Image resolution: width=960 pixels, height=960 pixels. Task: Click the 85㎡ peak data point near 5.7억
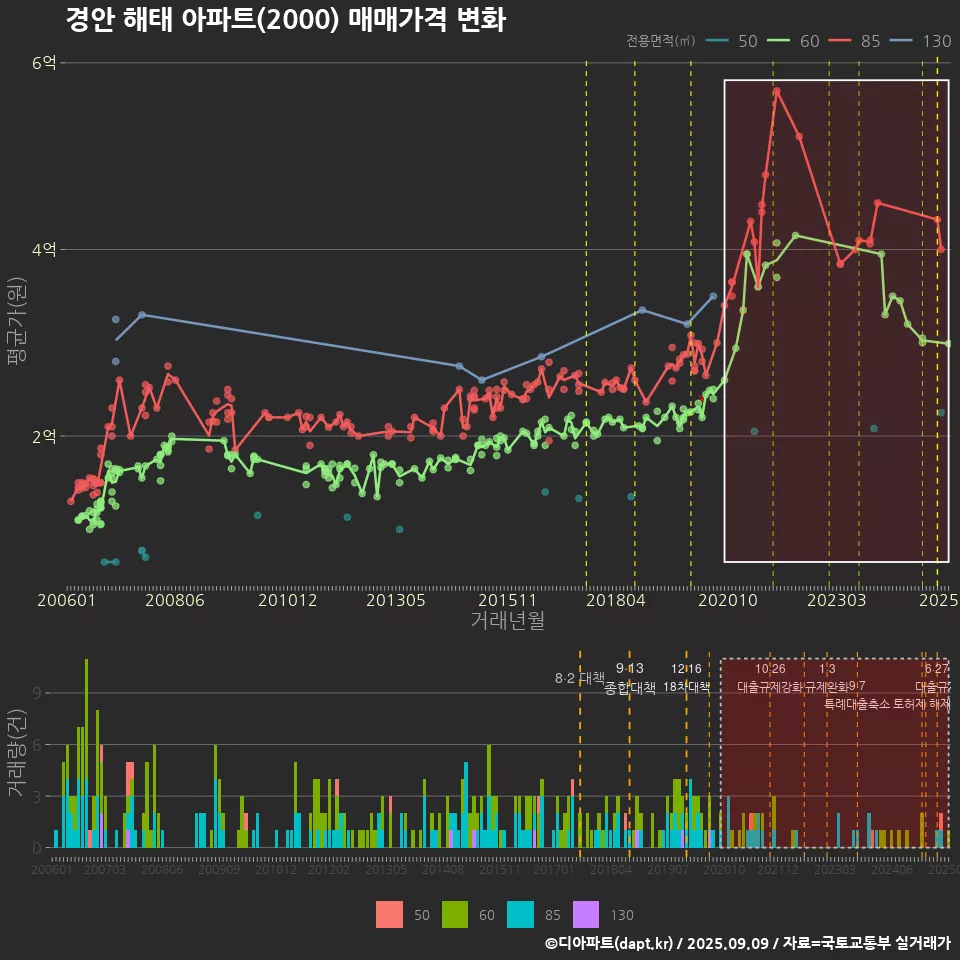tap(776, 91)
